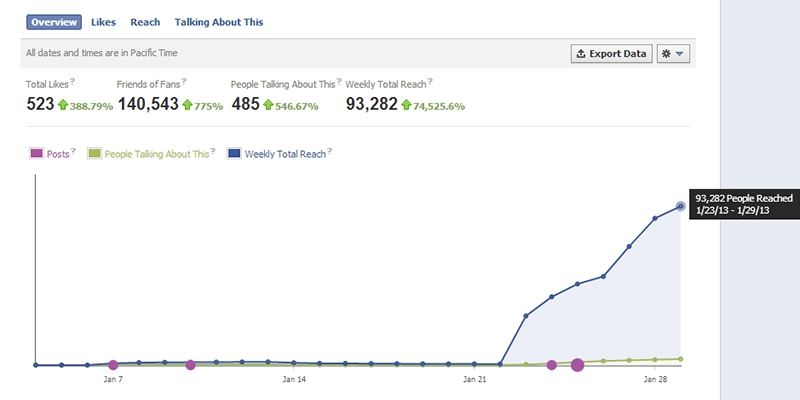Click Weekly Total Reach legend label

pyautogui.click(x=285, y=154)
